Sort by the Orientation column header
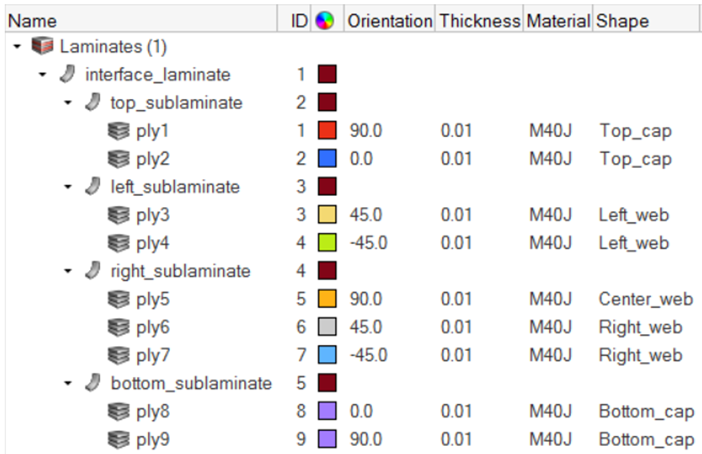The width and height of the screenshot is (702, 454). [390, 21]
